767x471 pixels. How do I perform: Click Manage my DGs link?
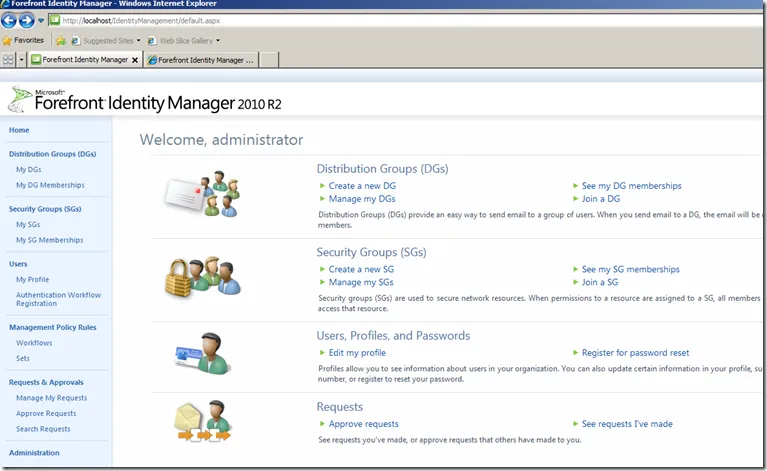click(362, 199)
